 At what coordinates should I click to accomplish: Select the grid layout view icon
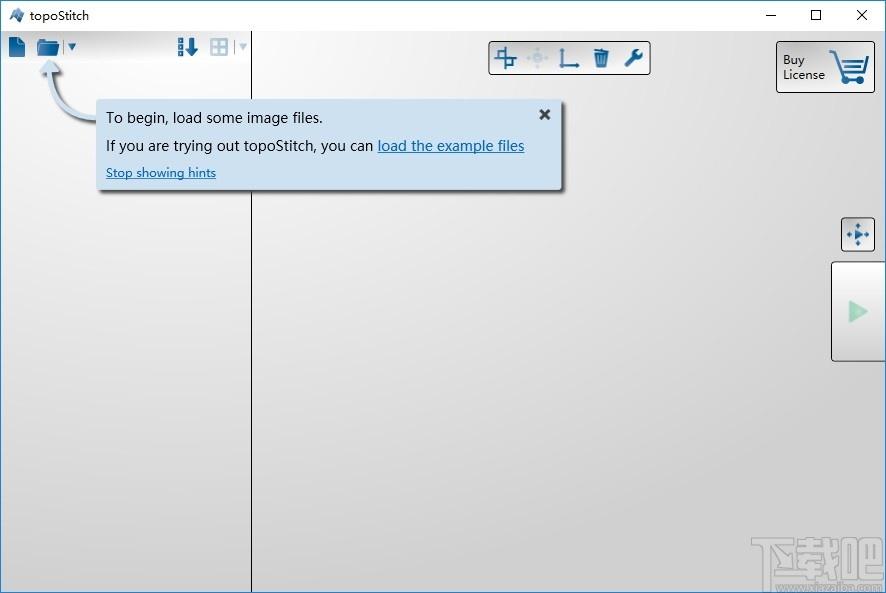[x=219, y=47]
